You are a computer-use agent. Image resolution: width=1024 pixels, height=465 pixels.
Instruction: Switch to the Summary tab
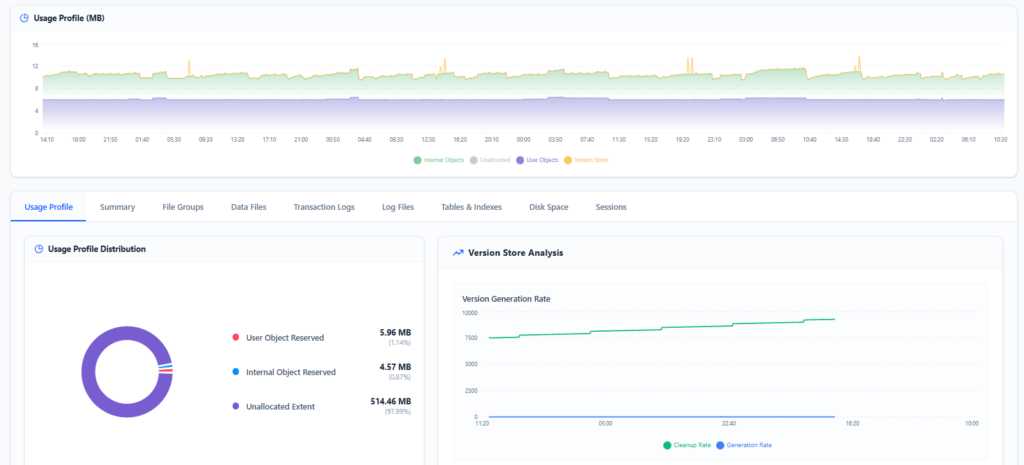tap(117, 207)
